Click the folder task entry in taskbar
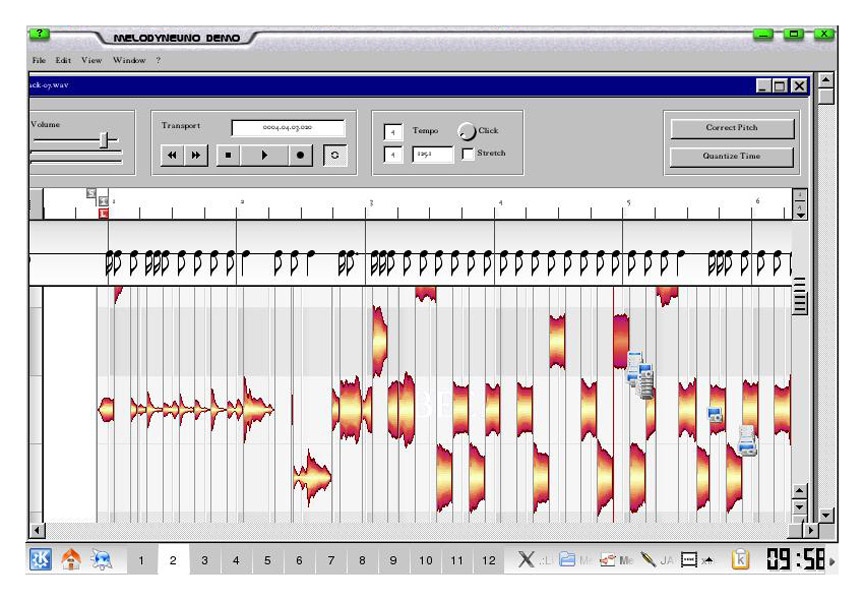This screenshot has width=864, height=600. click(575, 560)
